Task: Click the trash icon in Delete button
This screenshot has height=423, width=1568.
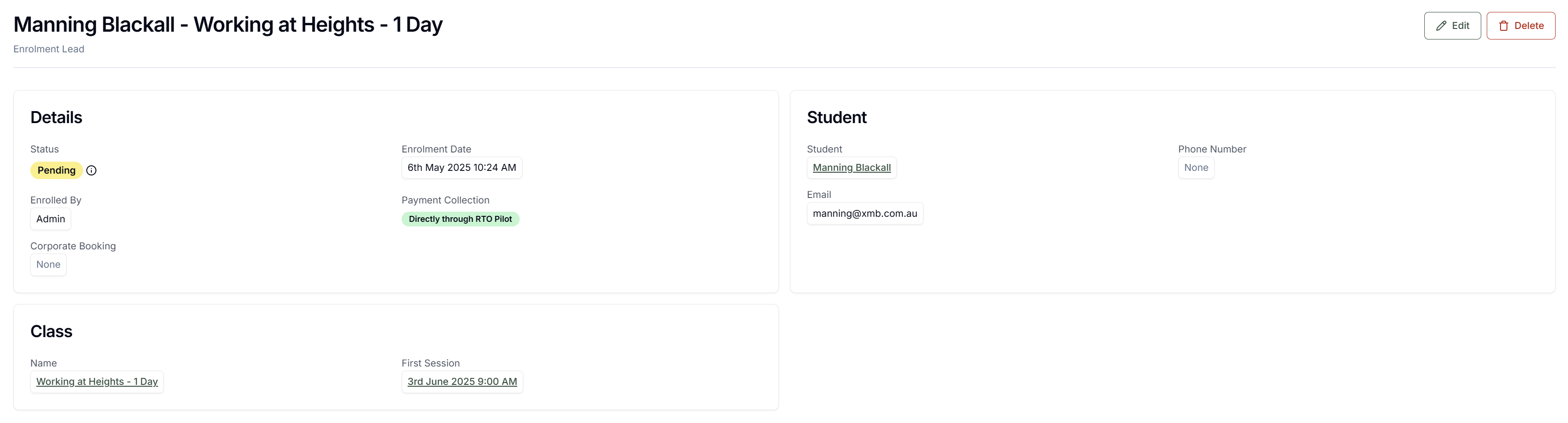Action: tap(1503, 26)
